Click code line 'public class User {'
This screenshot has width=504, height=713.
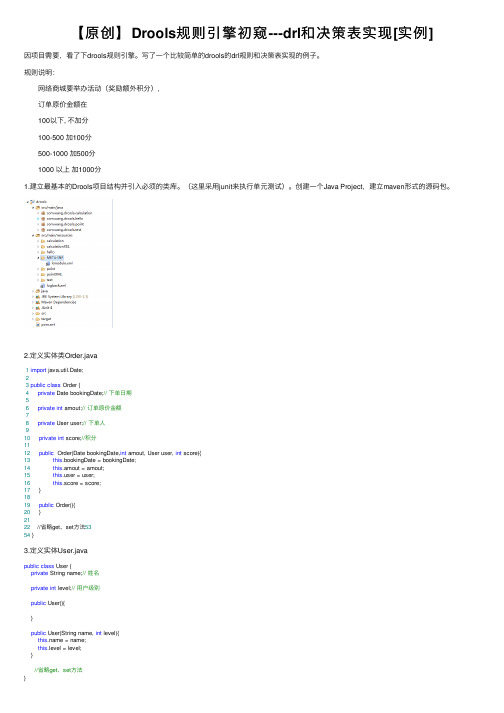point(48,566)
